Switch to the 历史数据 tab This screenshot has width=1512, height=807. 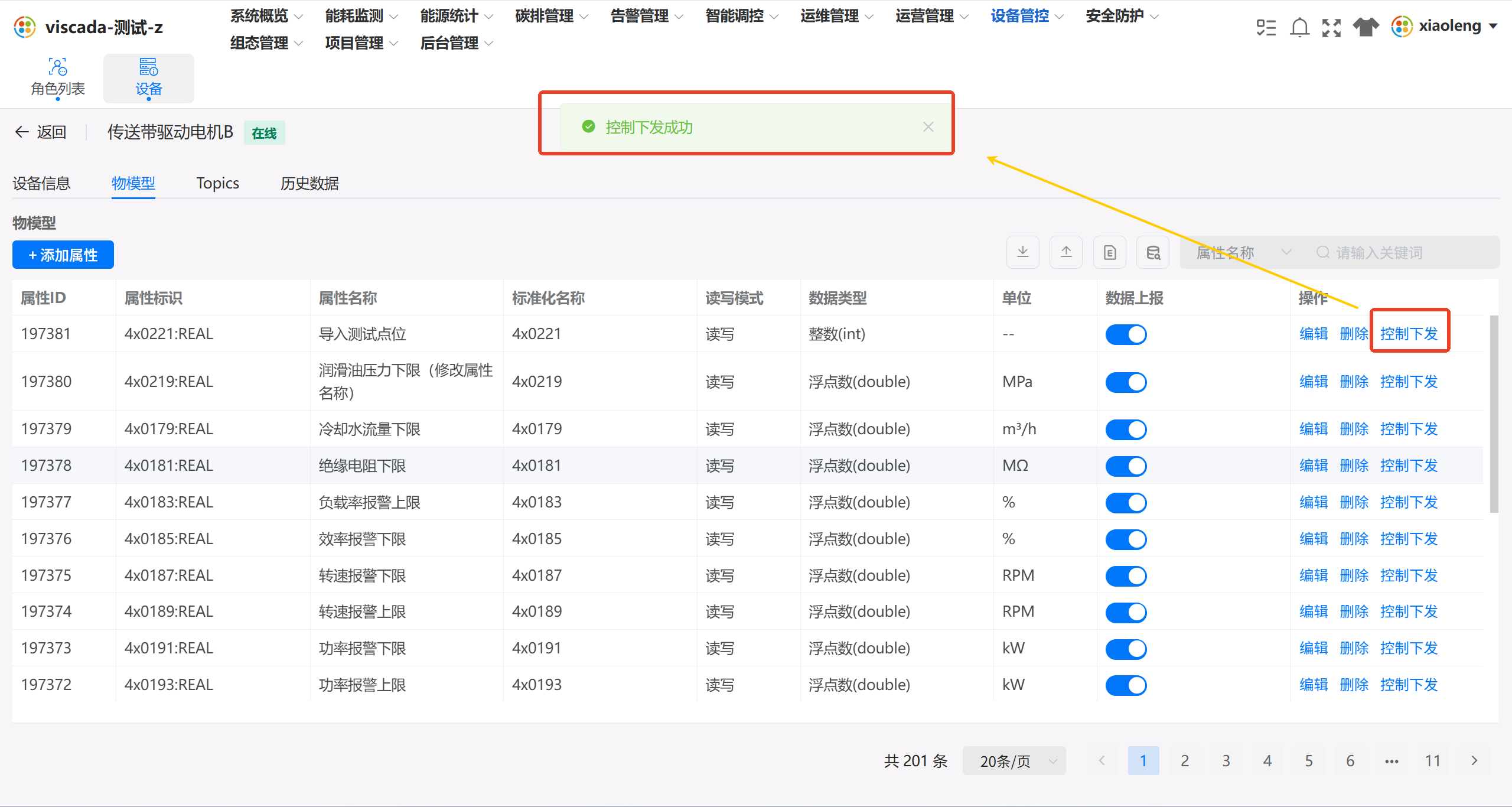pyautogui.click(x=309, y=183)
